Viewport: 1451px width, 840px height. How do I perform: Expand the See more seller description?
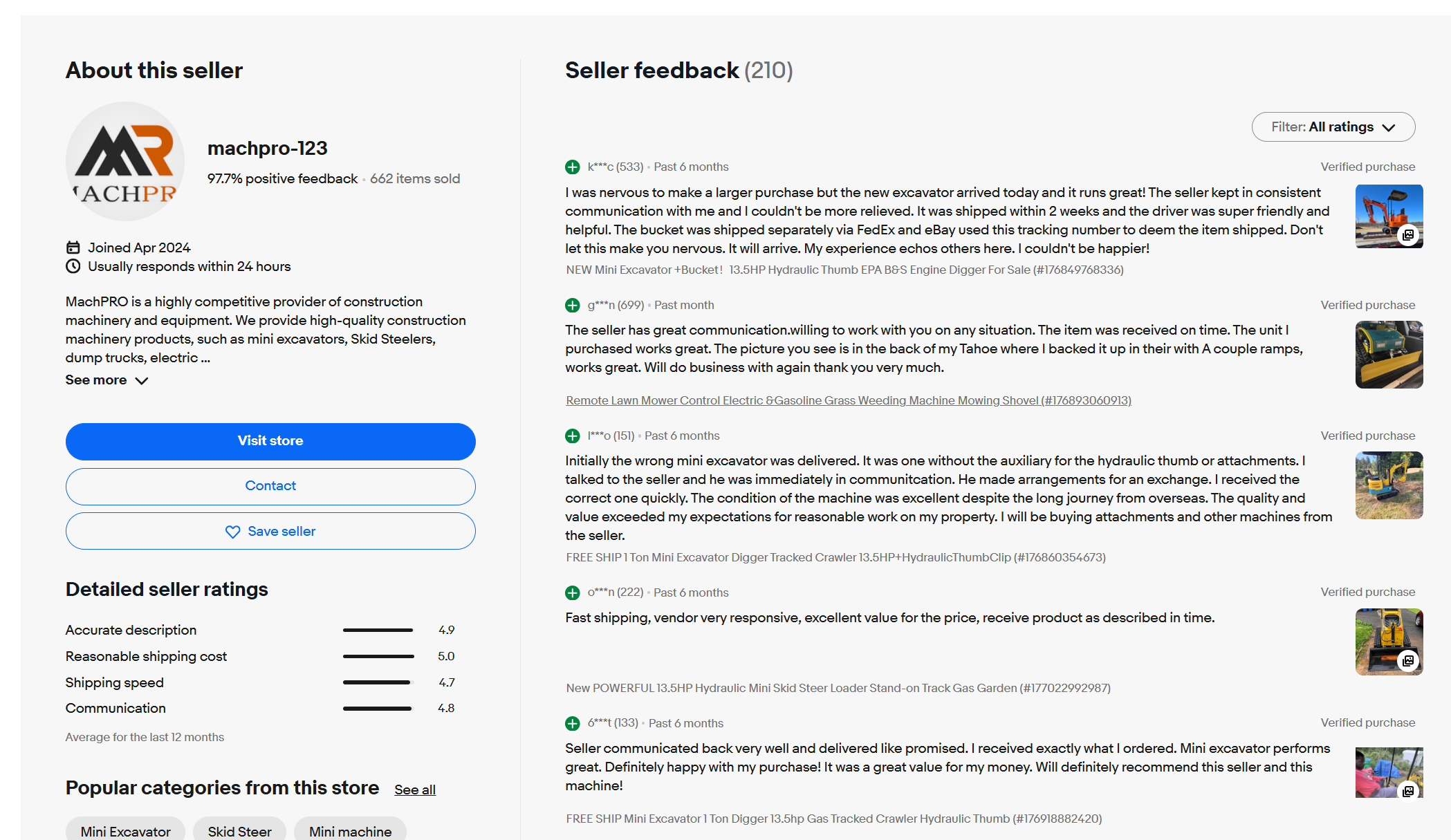pos(107,380)
